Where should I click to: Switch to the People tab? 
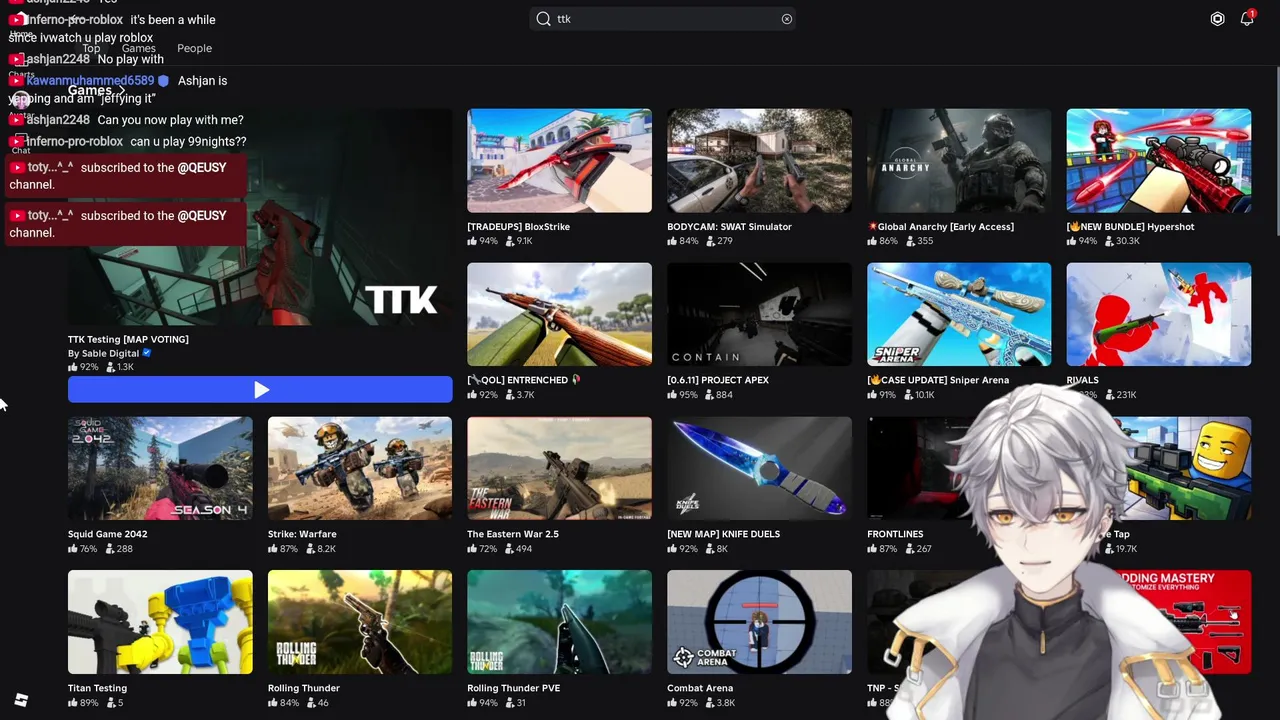pyautogui.click(x=194, y=48)
